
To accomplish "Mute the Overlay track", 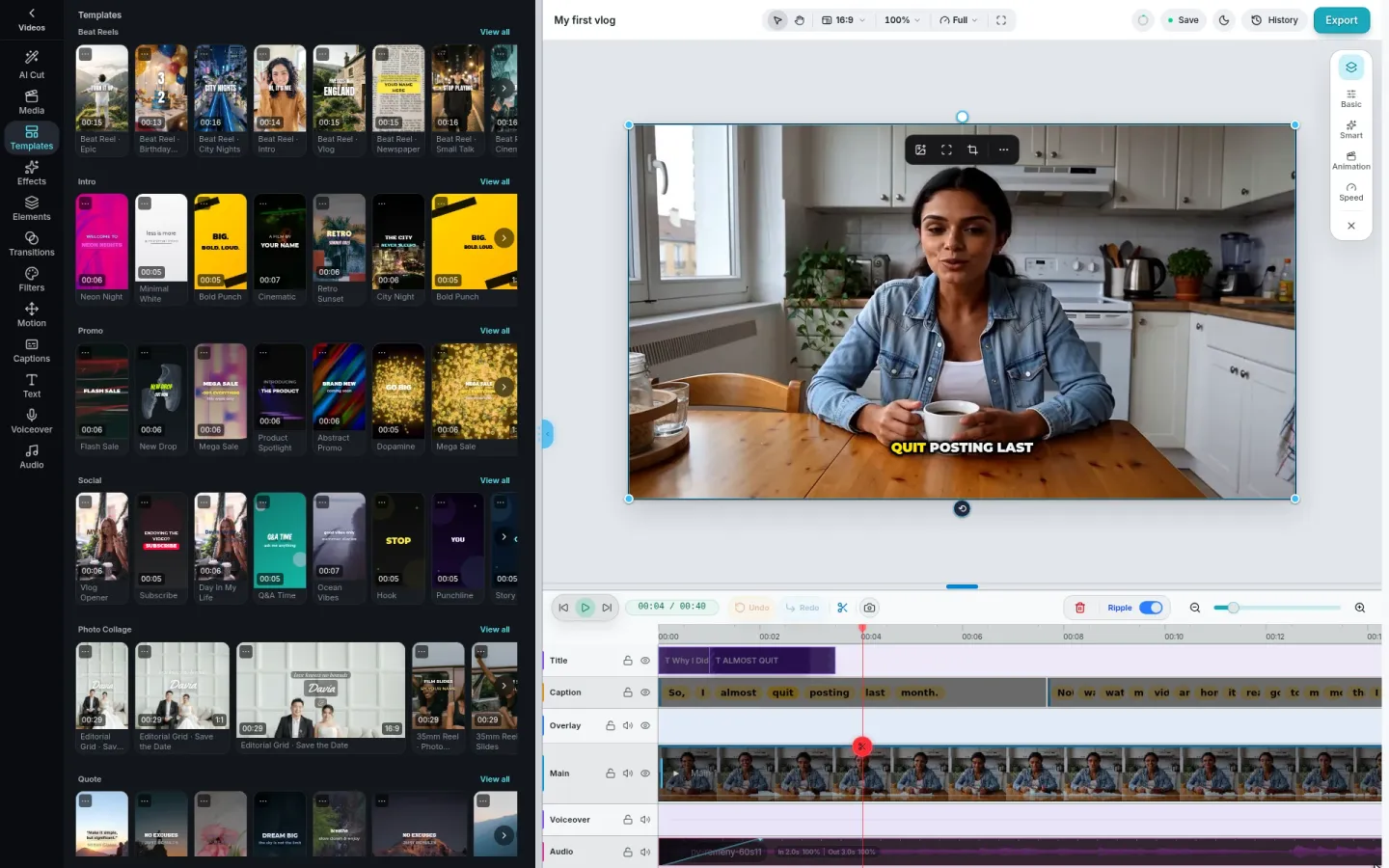I will pos(628,725).
